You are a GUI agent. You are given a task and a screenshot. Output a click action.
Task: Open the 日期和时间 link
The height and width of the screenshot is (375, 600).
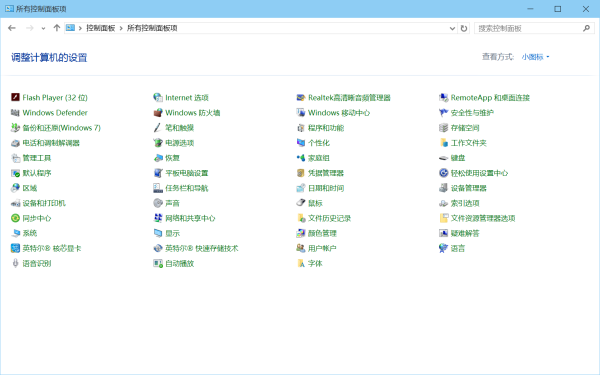(326, 188)
